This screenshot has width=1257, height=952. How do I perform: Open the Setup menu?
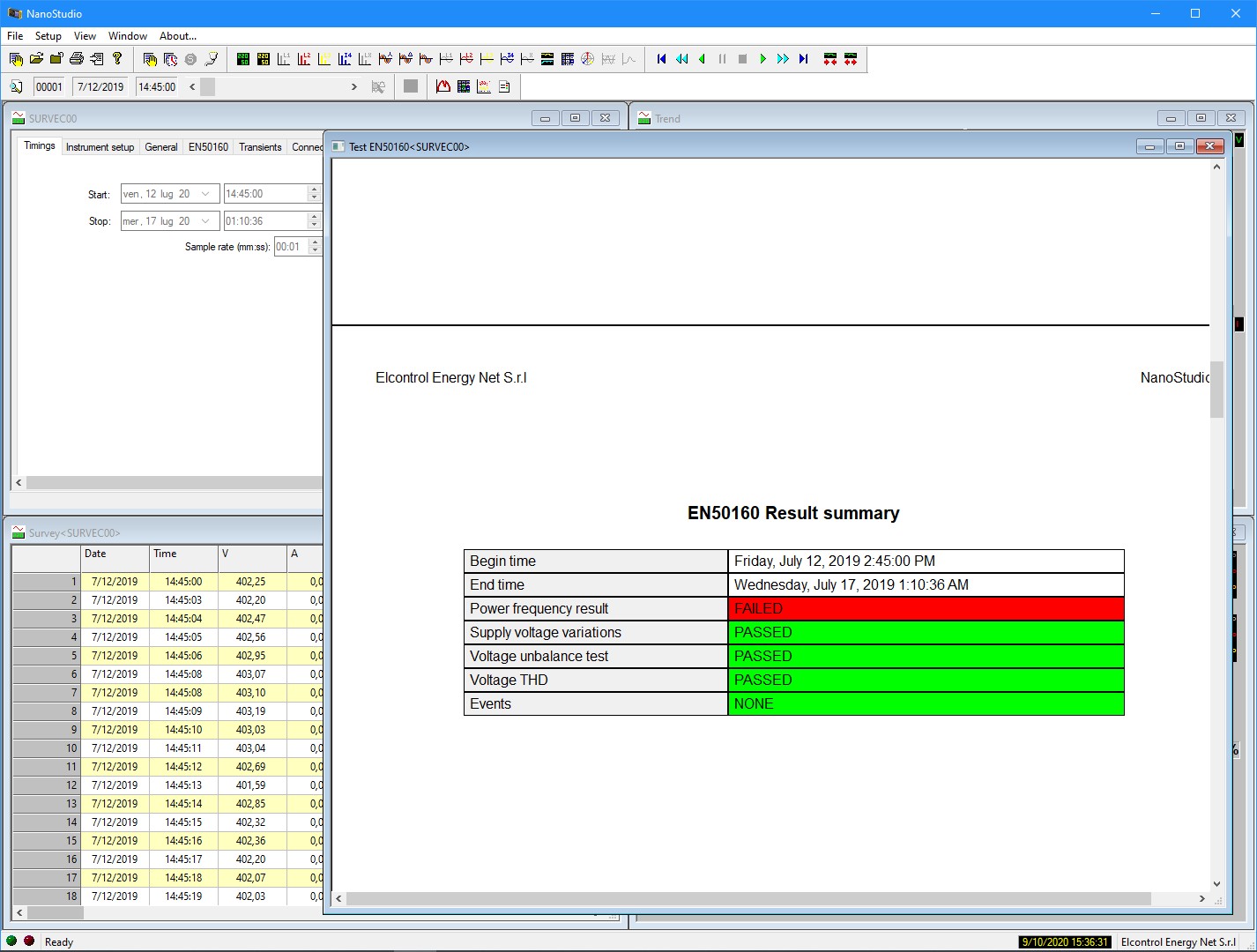point(48,36)
